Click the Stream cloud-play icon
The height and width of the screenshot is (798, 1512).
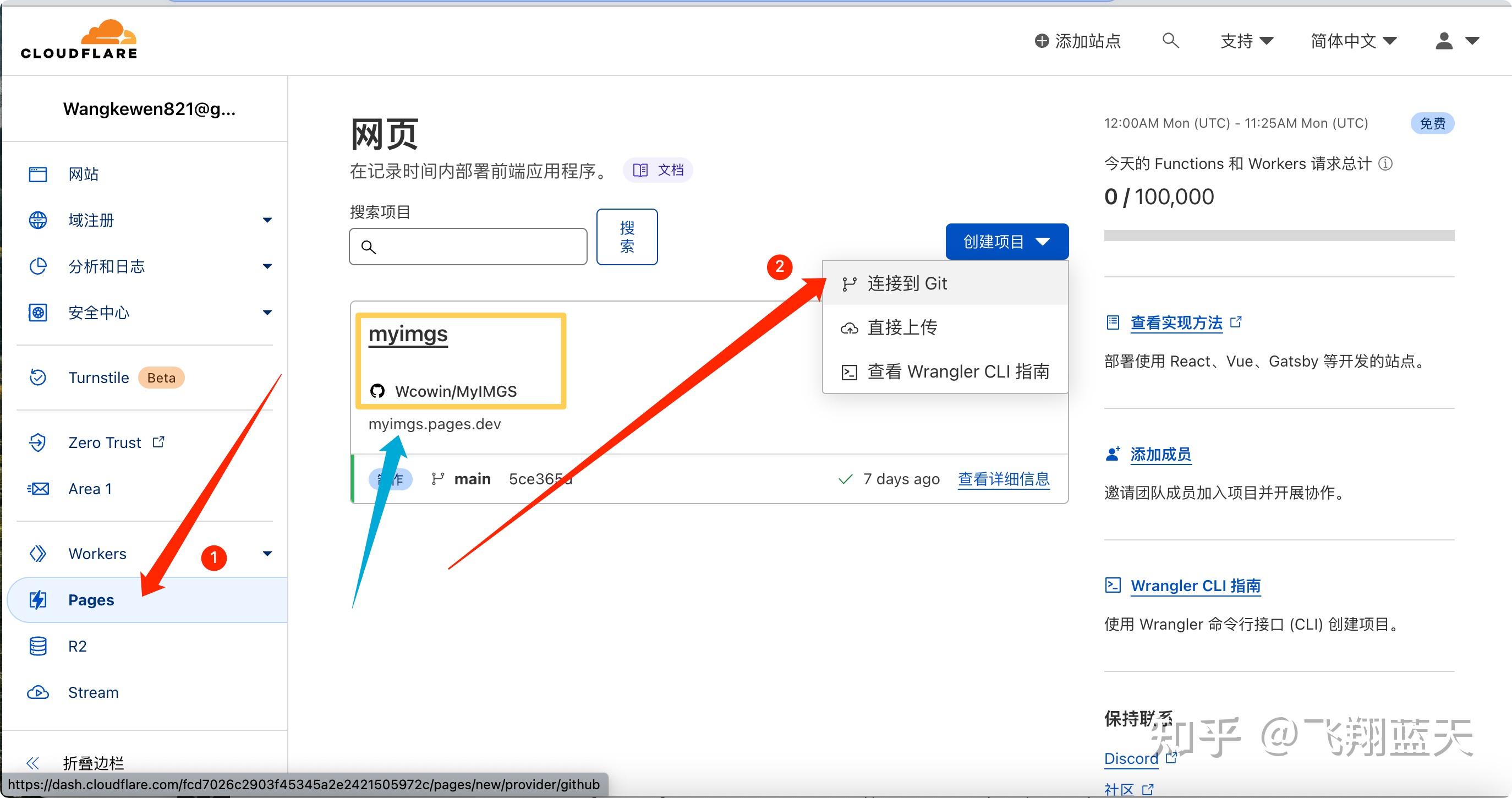(38, 692)
